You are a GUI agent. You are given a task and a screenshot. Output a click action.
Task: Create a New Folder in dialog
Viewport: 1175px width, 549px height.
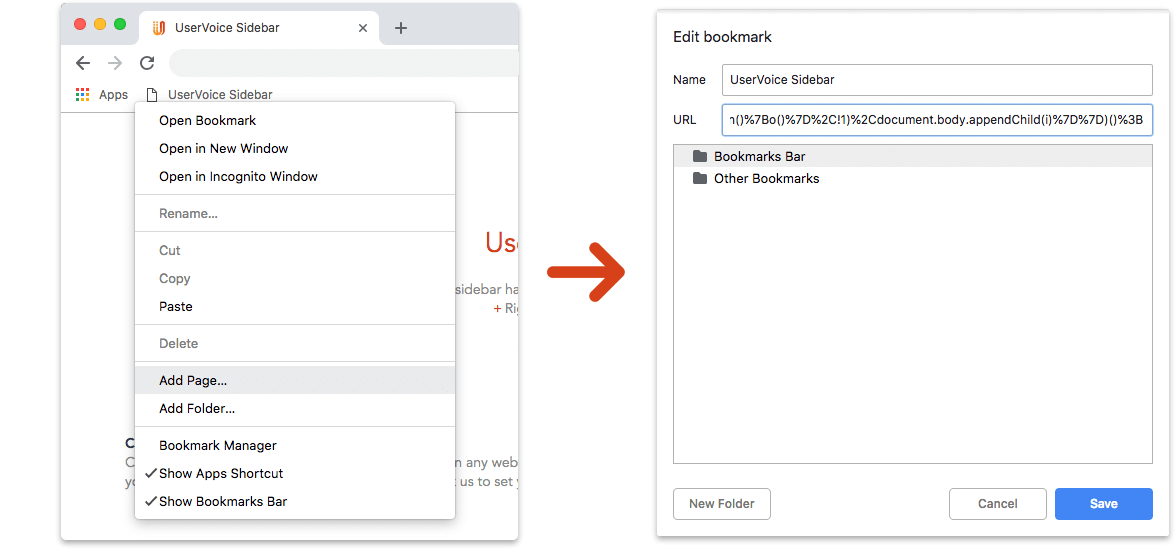click(721, 504)
